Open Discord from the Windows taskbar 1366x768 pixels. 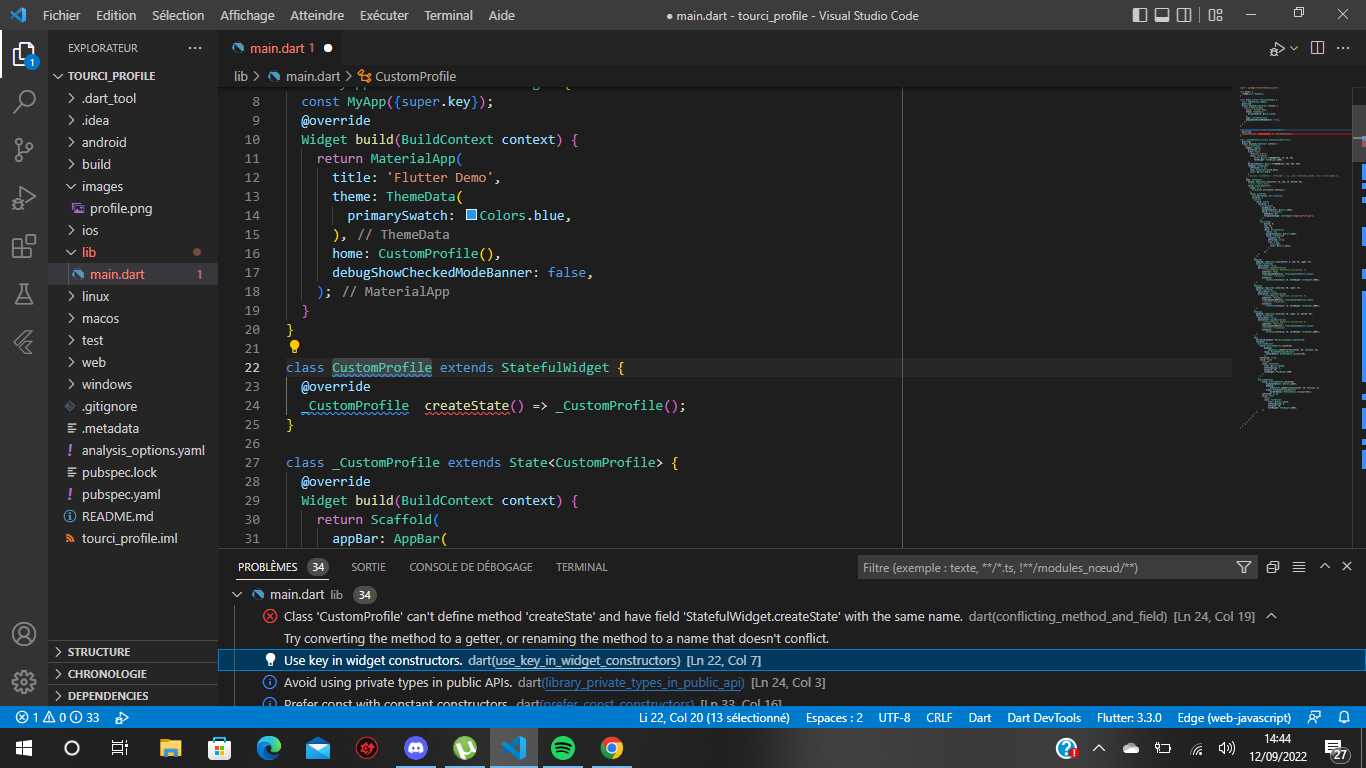tap(416, 748)
